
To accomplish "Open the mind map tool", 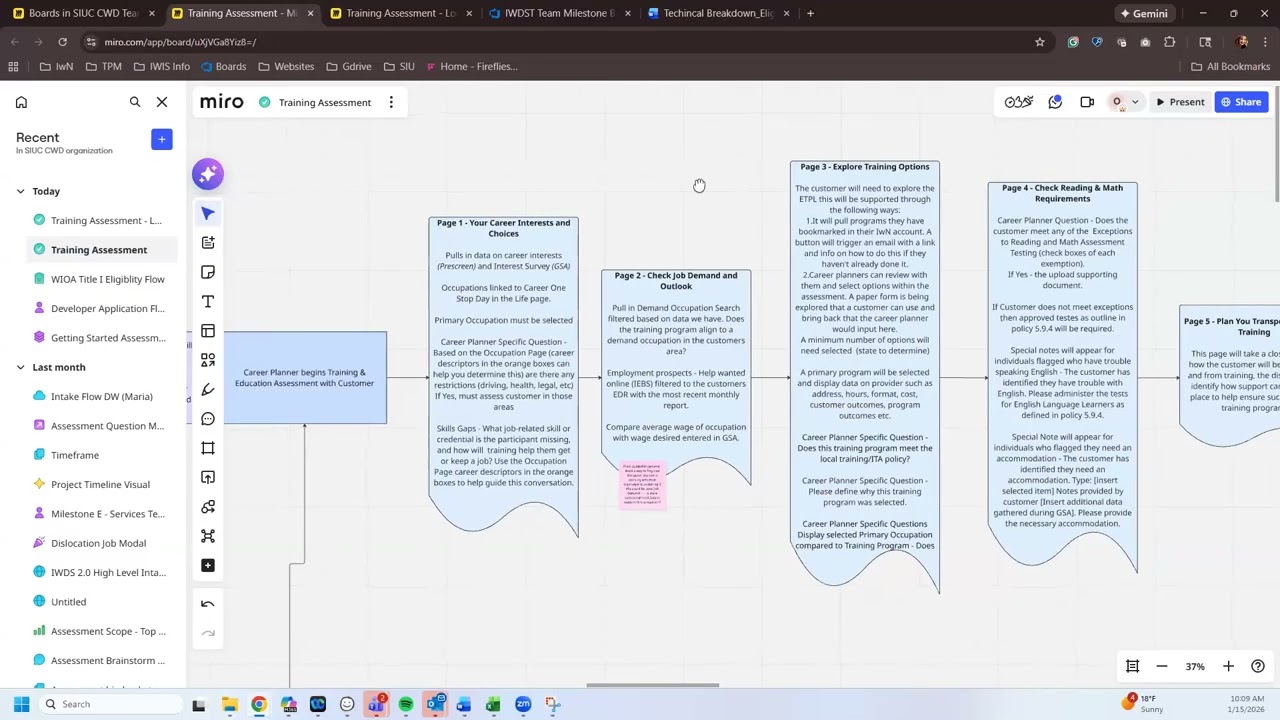I will (208, 536).
